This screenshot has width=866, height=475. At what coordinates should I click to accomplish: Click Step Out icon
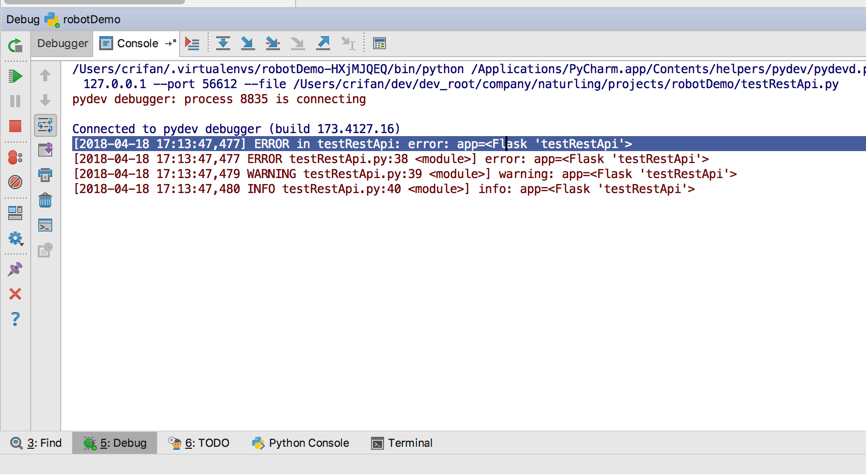pos(323,43)
